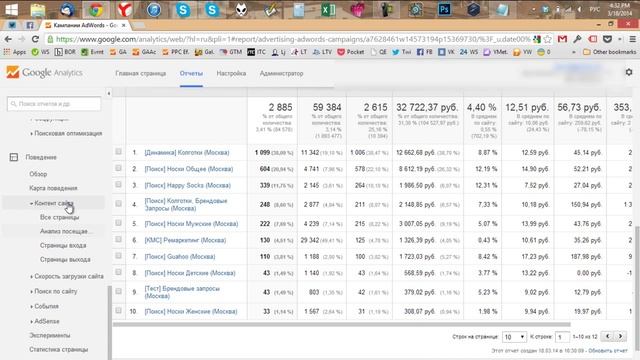Open Thunderbird from the taskbar

(67, 9)
